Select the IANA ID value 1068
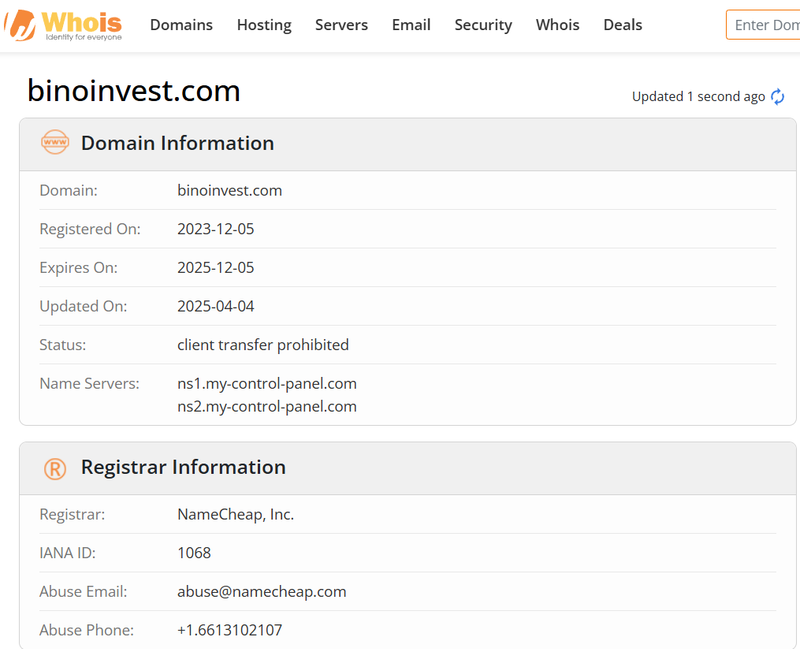This screenshot has width=800, height=649. [194, 553]
